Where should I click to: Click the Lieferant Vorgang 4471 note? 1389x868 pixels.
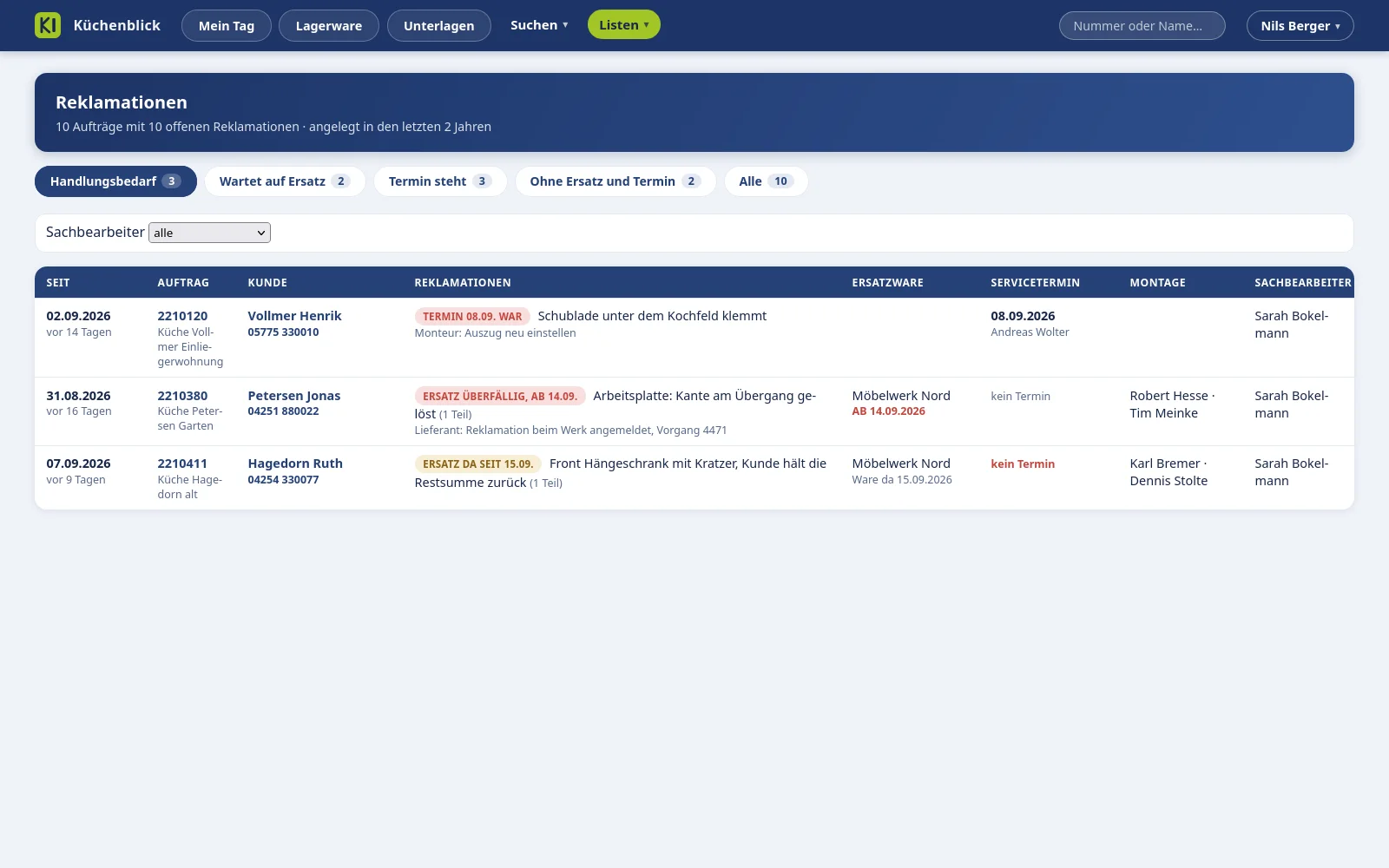[570, 431]
